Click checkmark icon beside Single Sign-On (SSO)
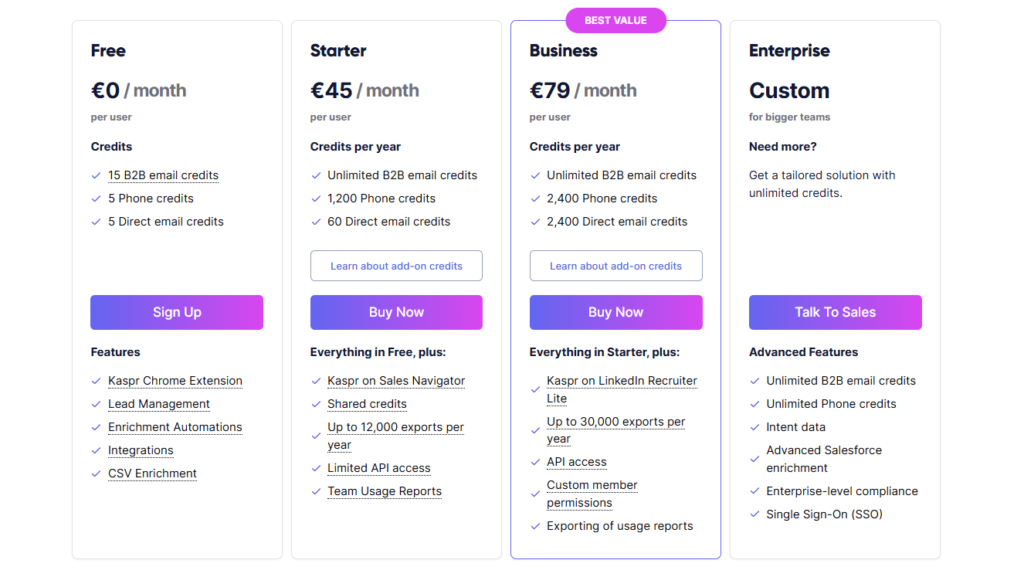This screenshot has width=1024, height=577. pyautogui.click(x=754, y=514)
